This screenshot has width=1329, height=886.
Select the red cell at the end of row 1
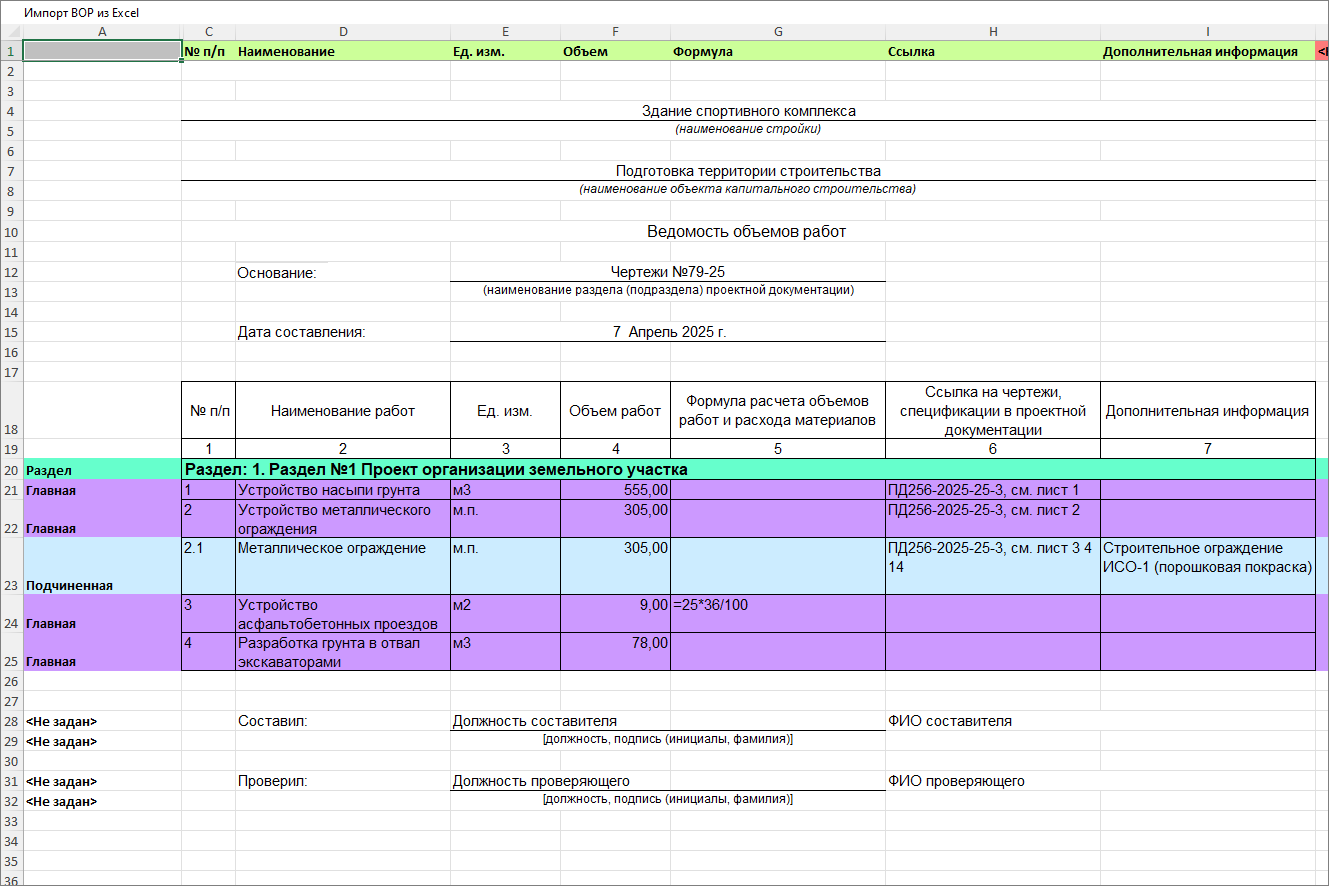pyautogui.click(x=1322, y=52)
